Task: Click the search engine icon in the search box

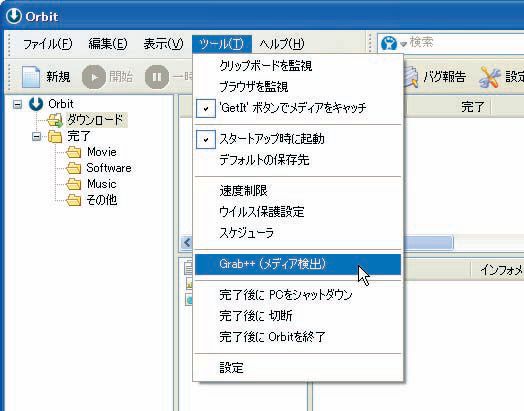Action: 389,43
